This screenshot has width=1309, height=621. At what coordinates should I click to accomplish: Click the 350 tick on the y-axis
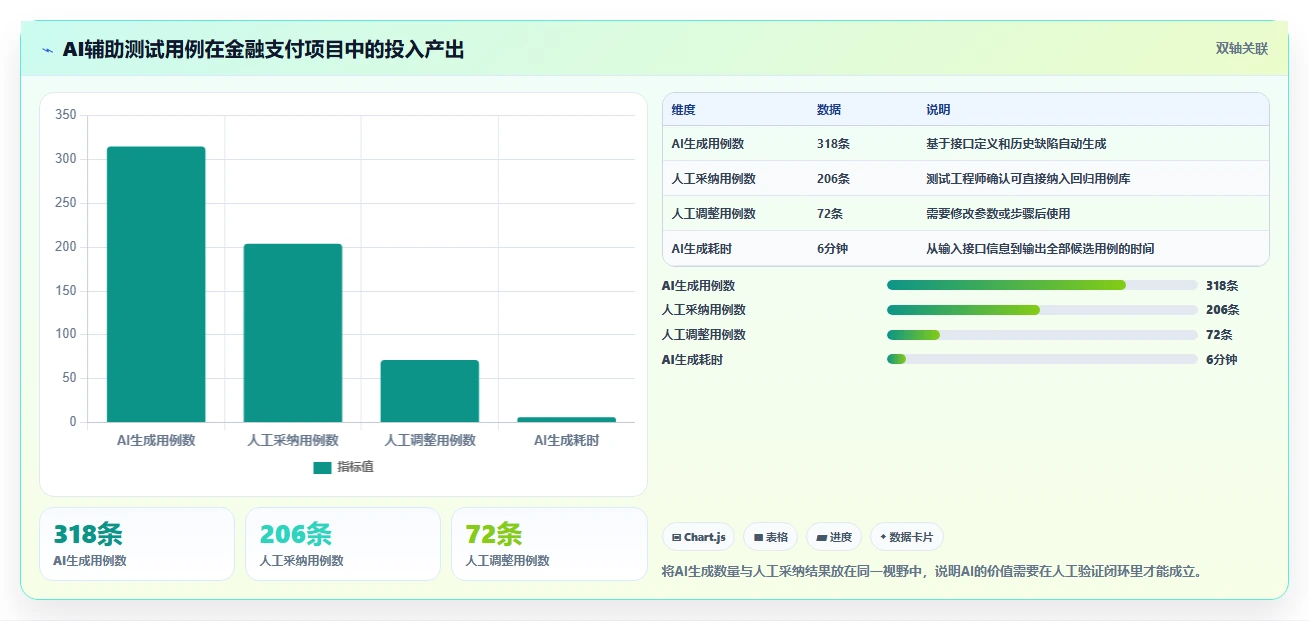point(66,115)
